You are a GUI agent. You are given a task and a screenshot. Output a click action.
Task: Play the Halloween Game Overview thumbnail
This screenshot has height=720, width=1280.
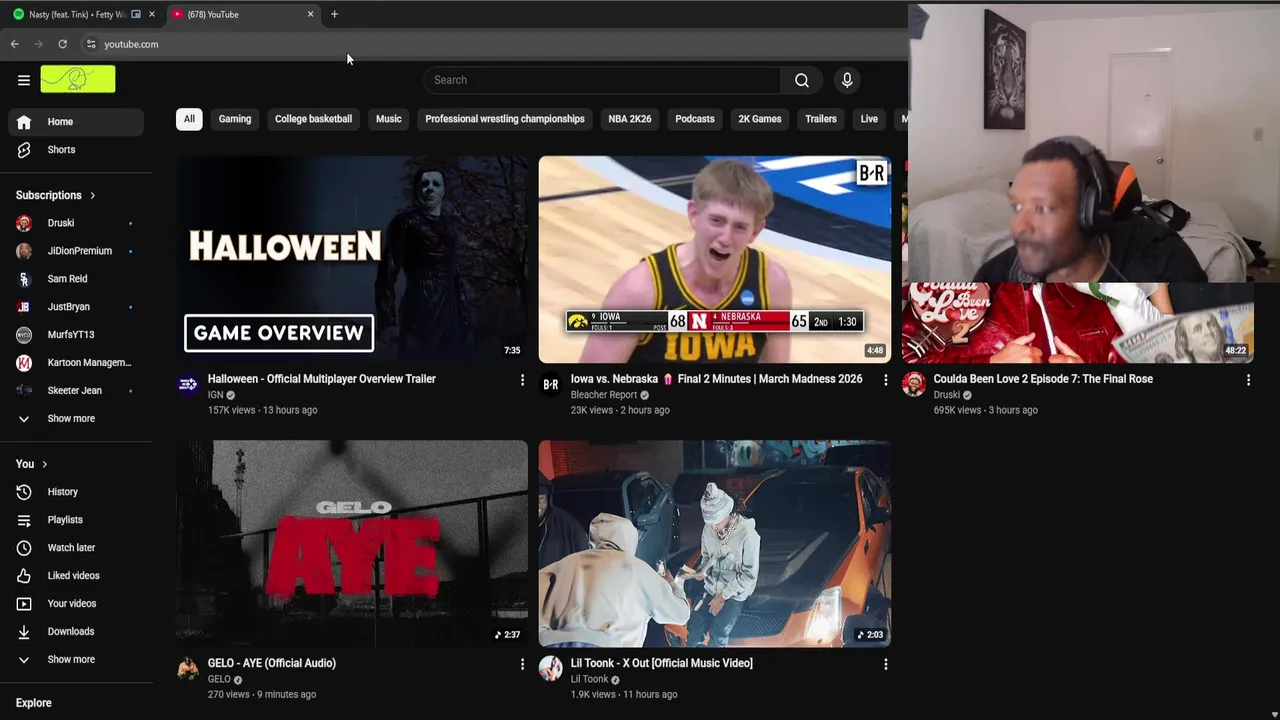point(352,259)
